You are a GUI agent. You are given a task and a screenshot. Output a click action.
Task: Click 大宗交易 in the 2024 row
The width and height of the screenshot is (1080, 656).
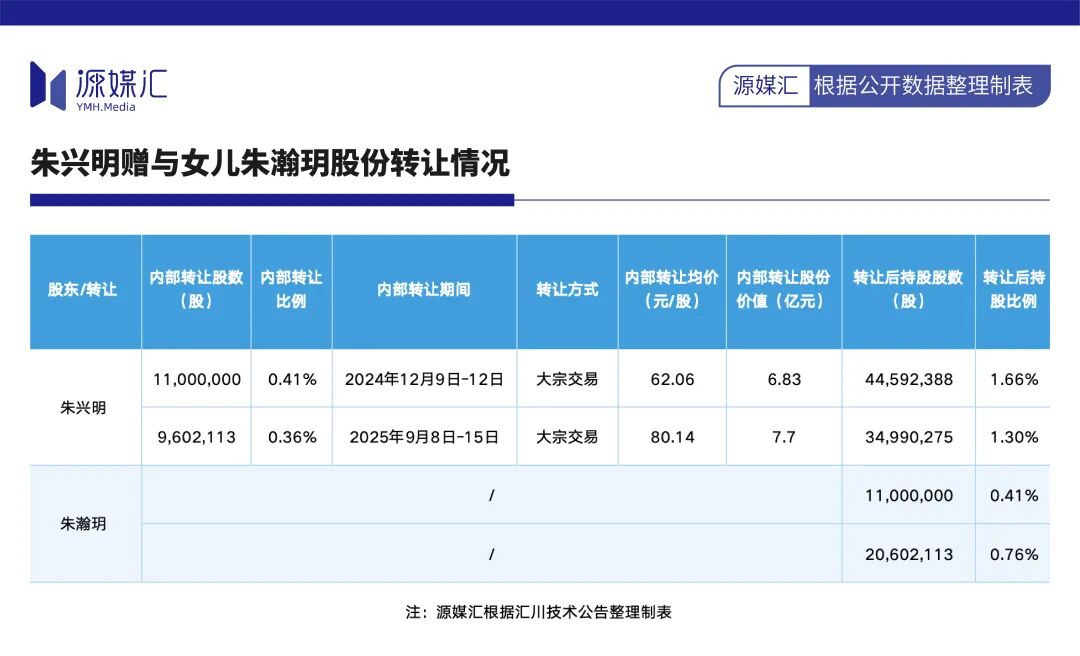[568, 379]
